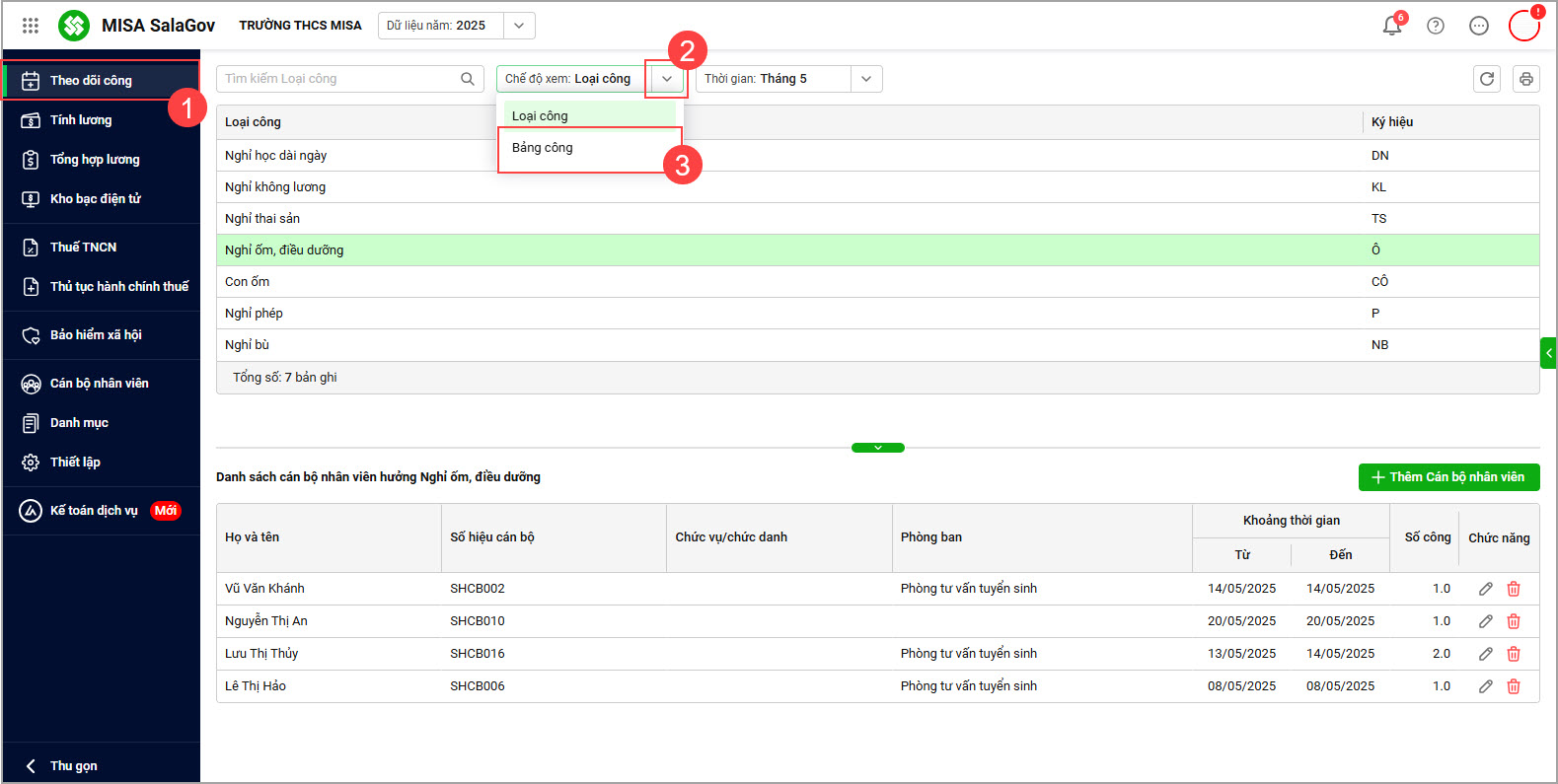This screenshot has height=784, width=1558.
Task: Expand the Dữ liệu năm 2025 dropdown
Action: pos(519,26)
